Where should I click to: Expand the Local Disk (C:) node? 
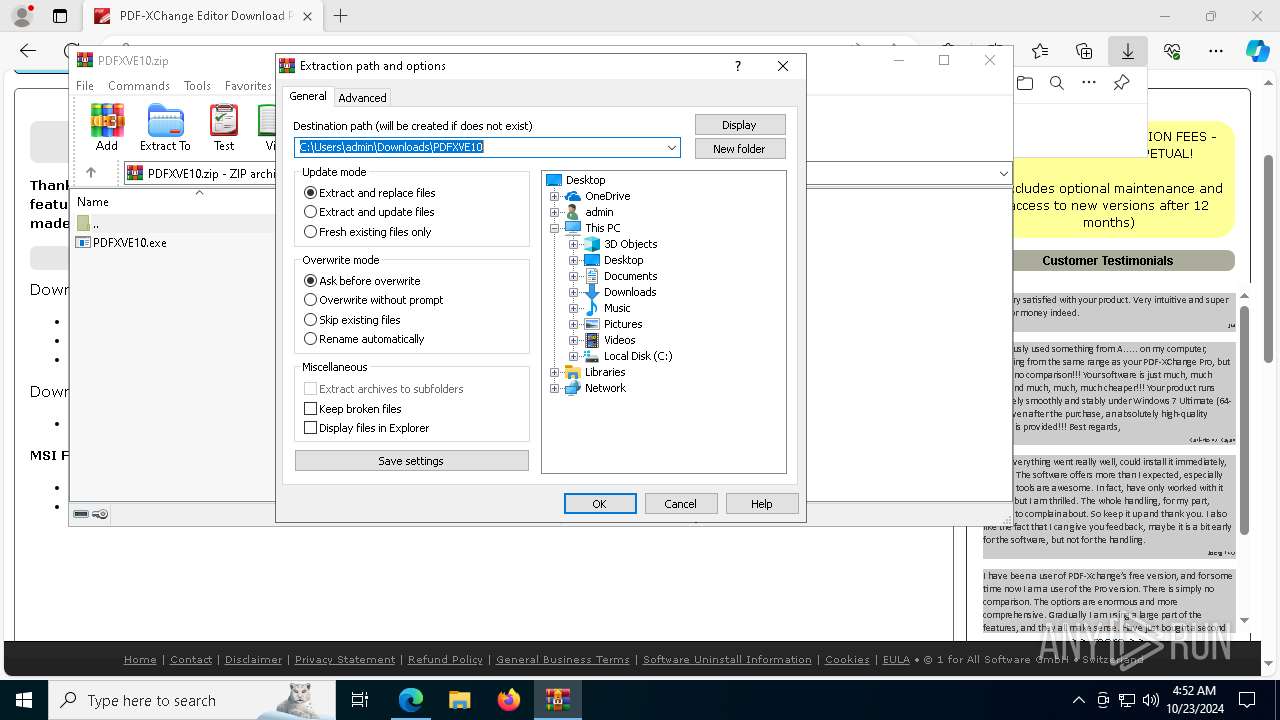tap(573, 356)
